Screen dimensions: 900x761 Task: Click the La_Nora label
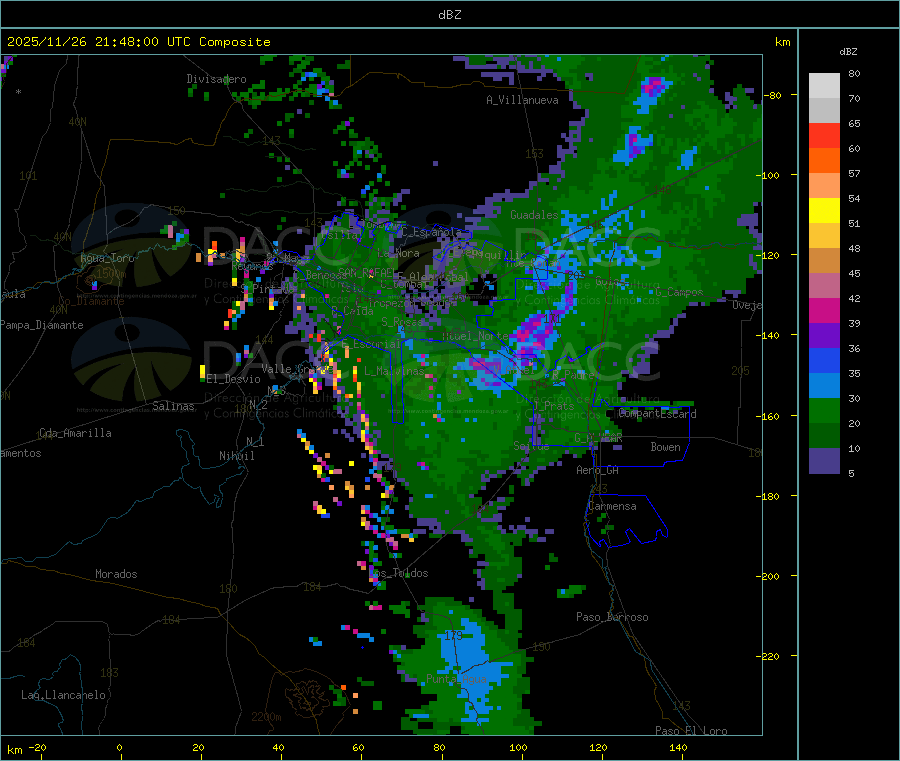[398, 253]
